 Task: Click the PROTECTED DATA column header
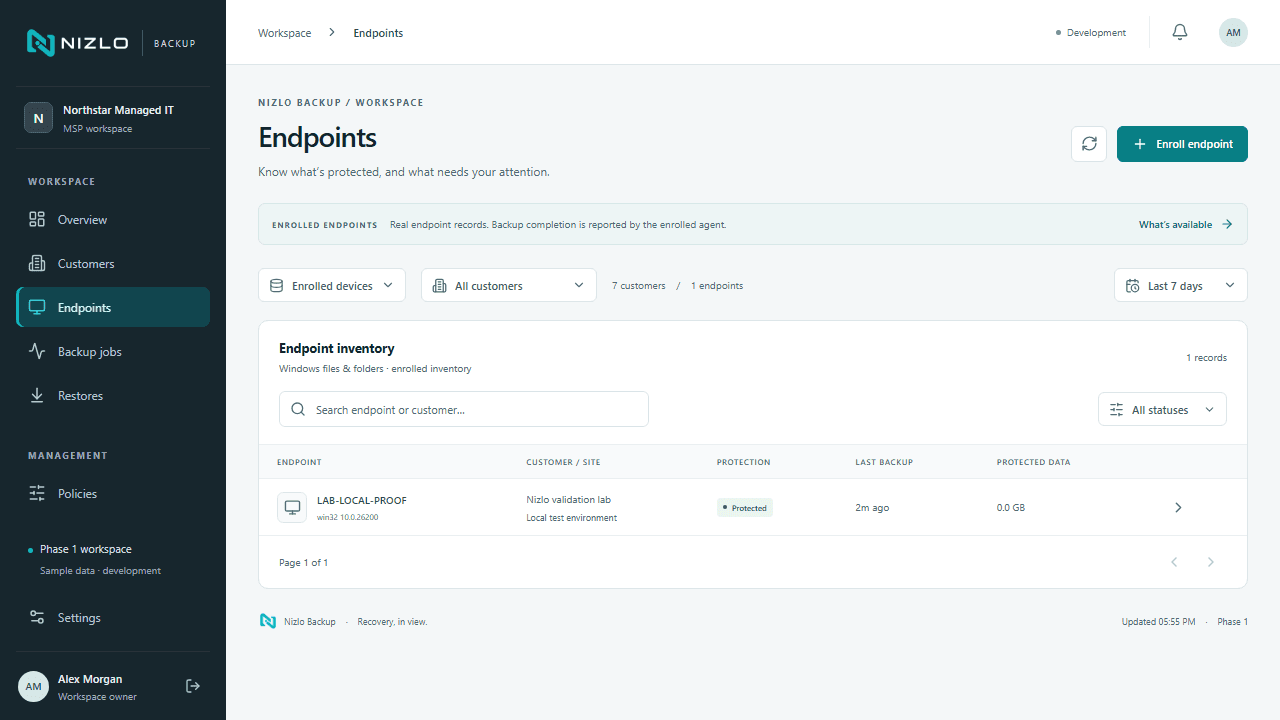click(1033, 462)
